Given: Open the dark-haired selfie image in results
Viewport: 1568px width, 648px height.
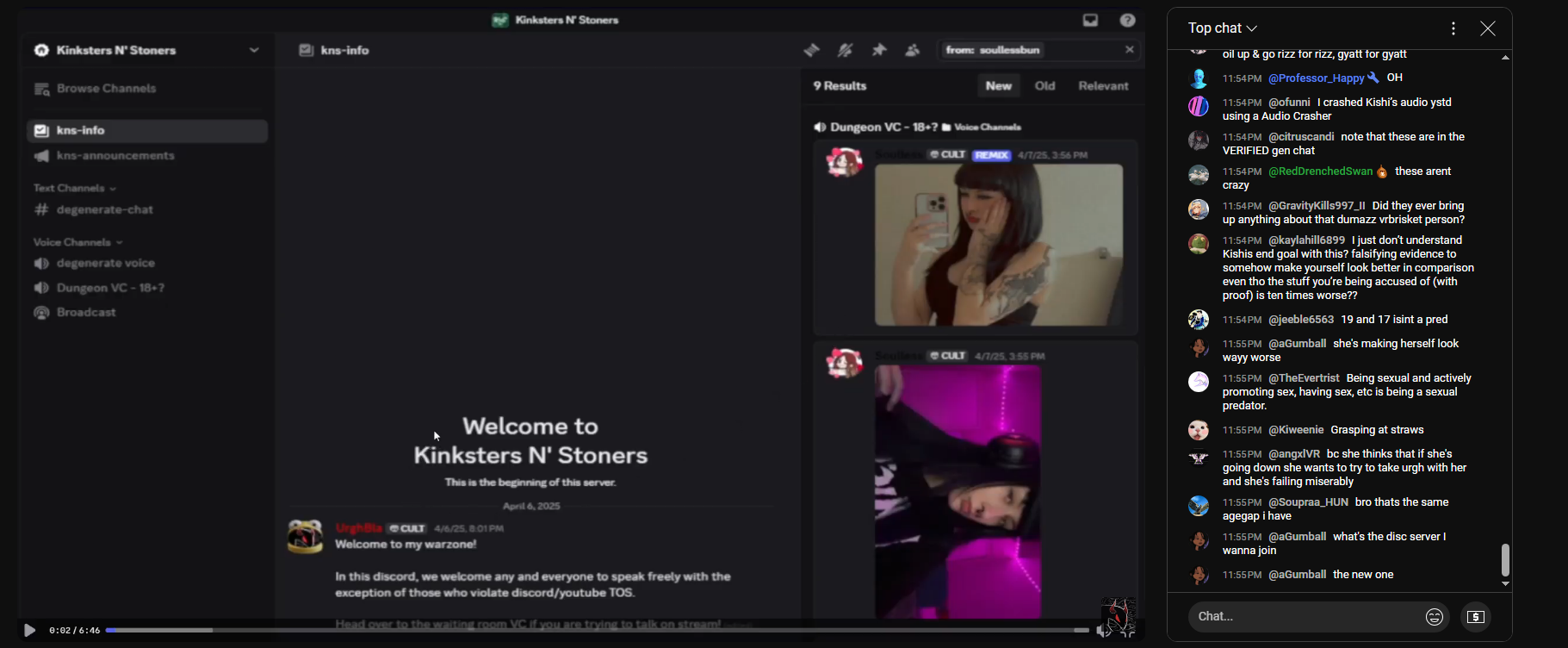Looking at the screenshot, I should tap(999, 245).
